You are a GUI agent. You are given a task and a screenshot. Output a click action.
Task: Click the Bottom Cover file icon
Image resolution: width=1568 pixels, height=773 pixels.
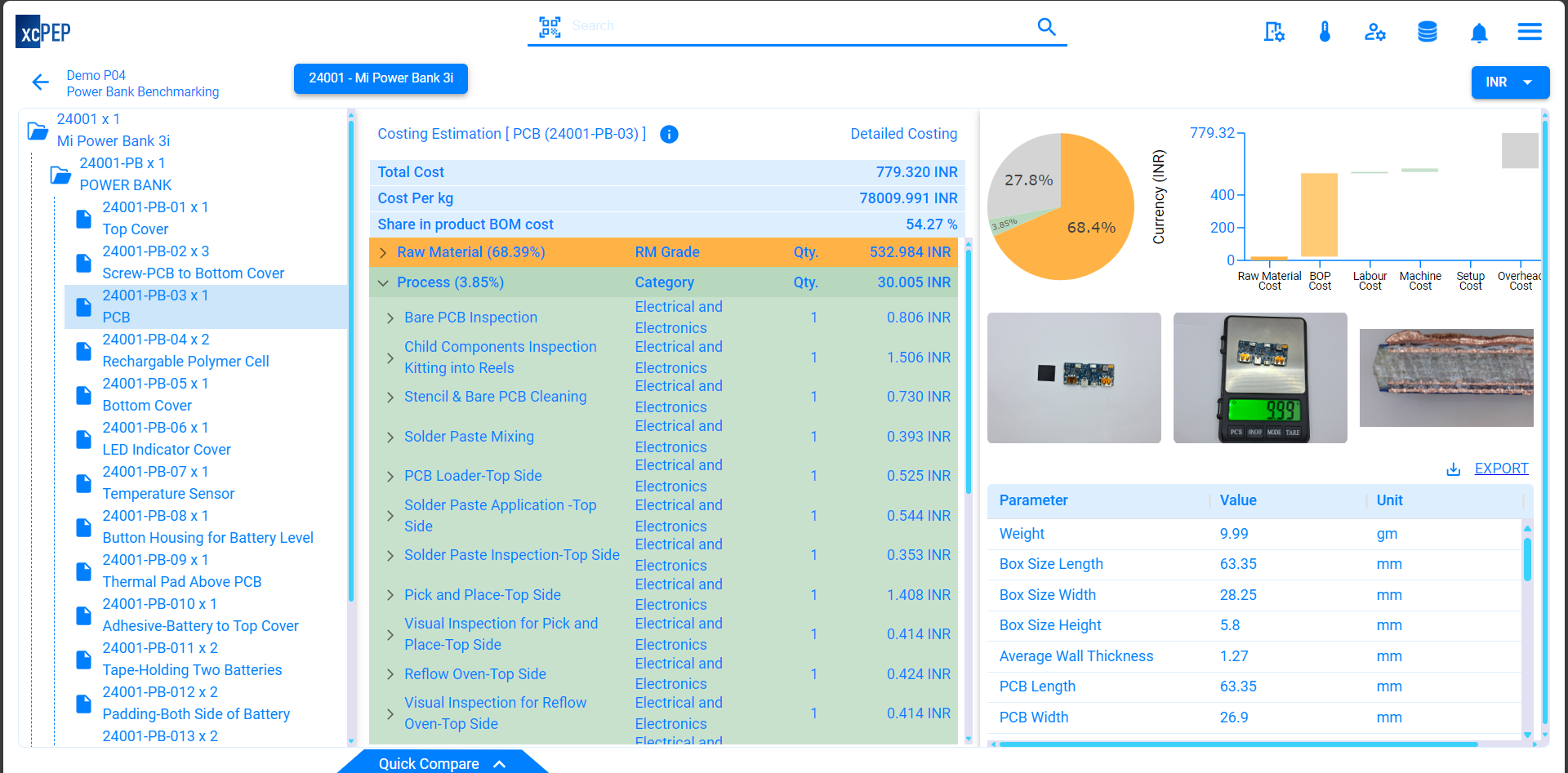click(x=83, y=395)
